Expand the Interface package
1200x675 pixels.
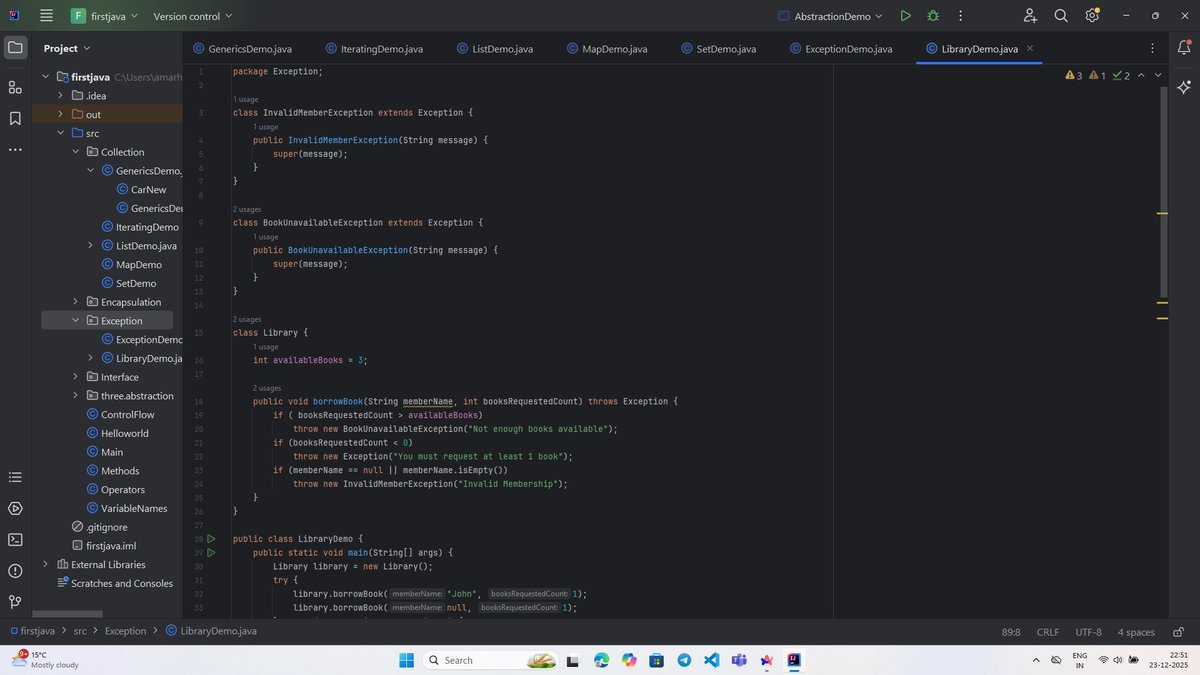pyautogui.click(x=75, y=377)
